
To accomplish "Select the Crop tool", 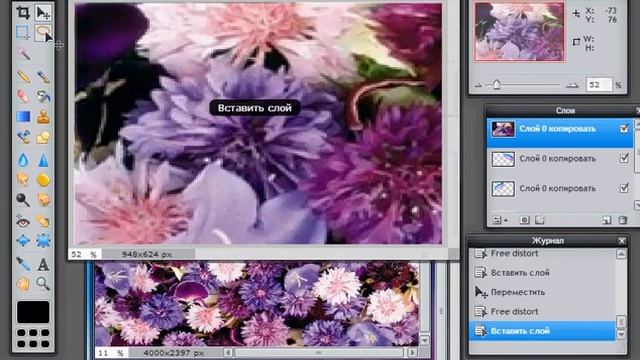I will tap(23, 13).
